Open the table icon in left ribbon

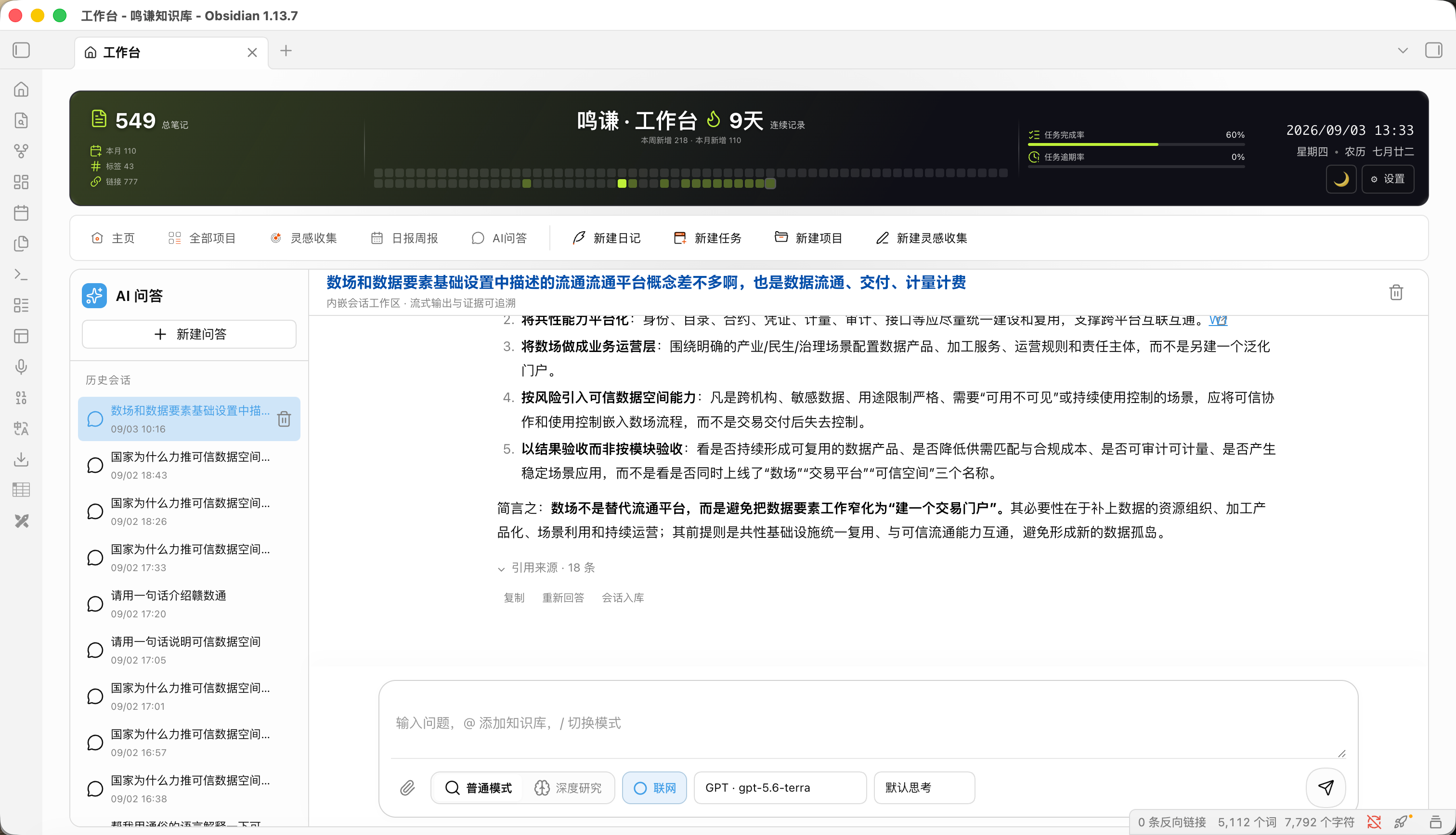(x=21, y=490)
